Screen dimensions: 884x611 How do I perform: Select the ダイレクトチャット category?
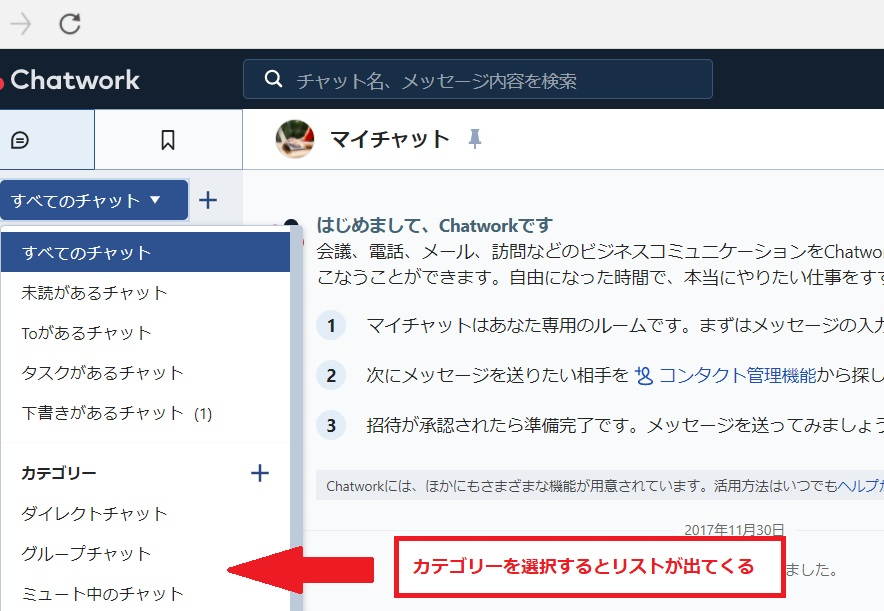(x=145, y=513)
